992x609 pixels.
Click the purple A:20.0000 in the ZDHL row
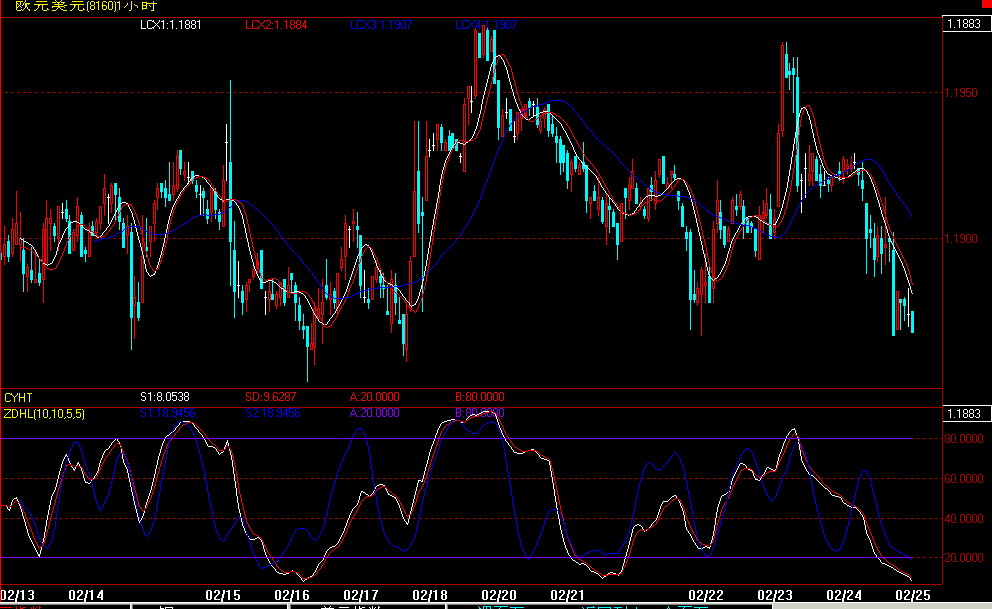(x=375, y=413)
